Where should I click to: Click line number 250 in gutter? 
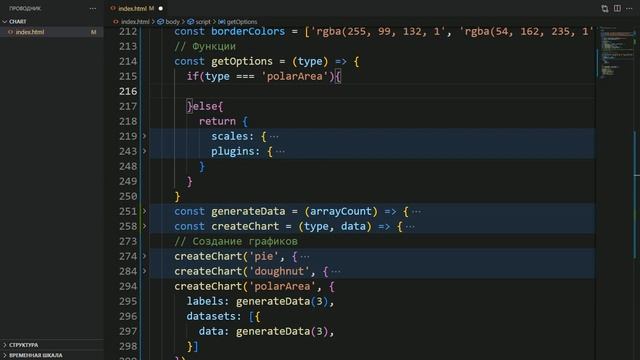(128, 196)
